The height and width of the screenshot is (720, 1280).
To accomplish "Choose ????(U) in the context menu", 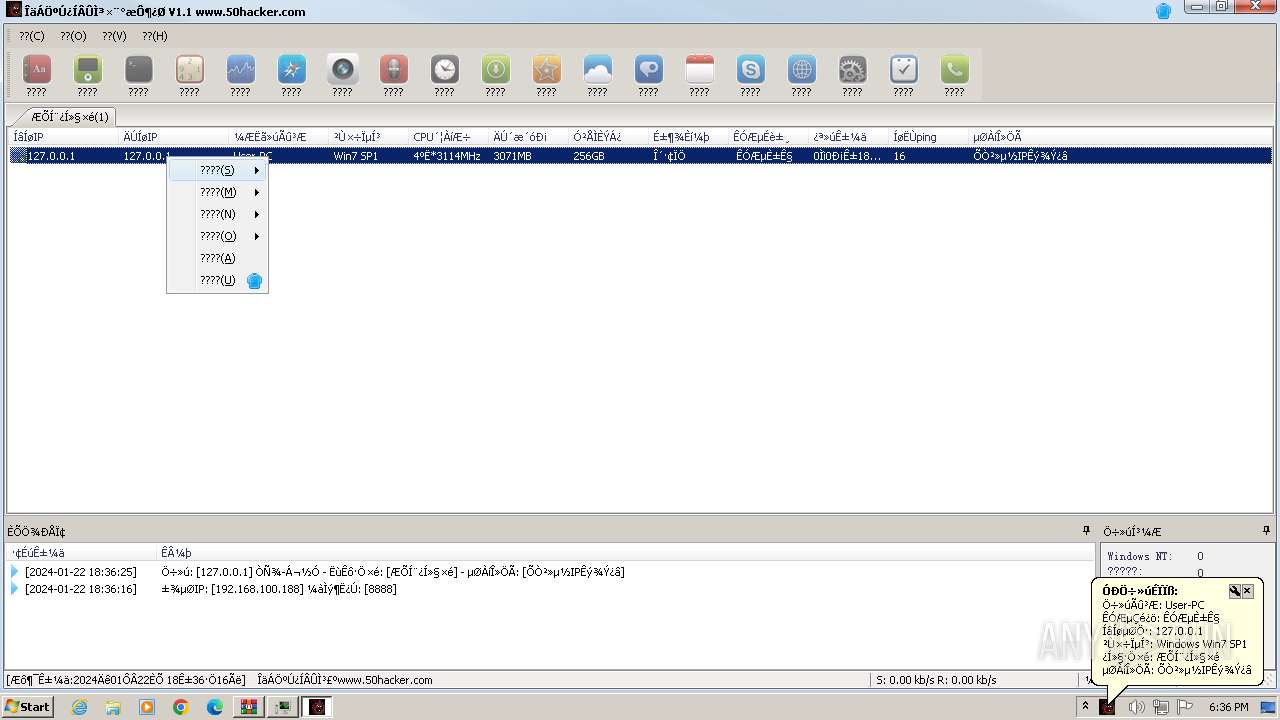I will 218,280.
